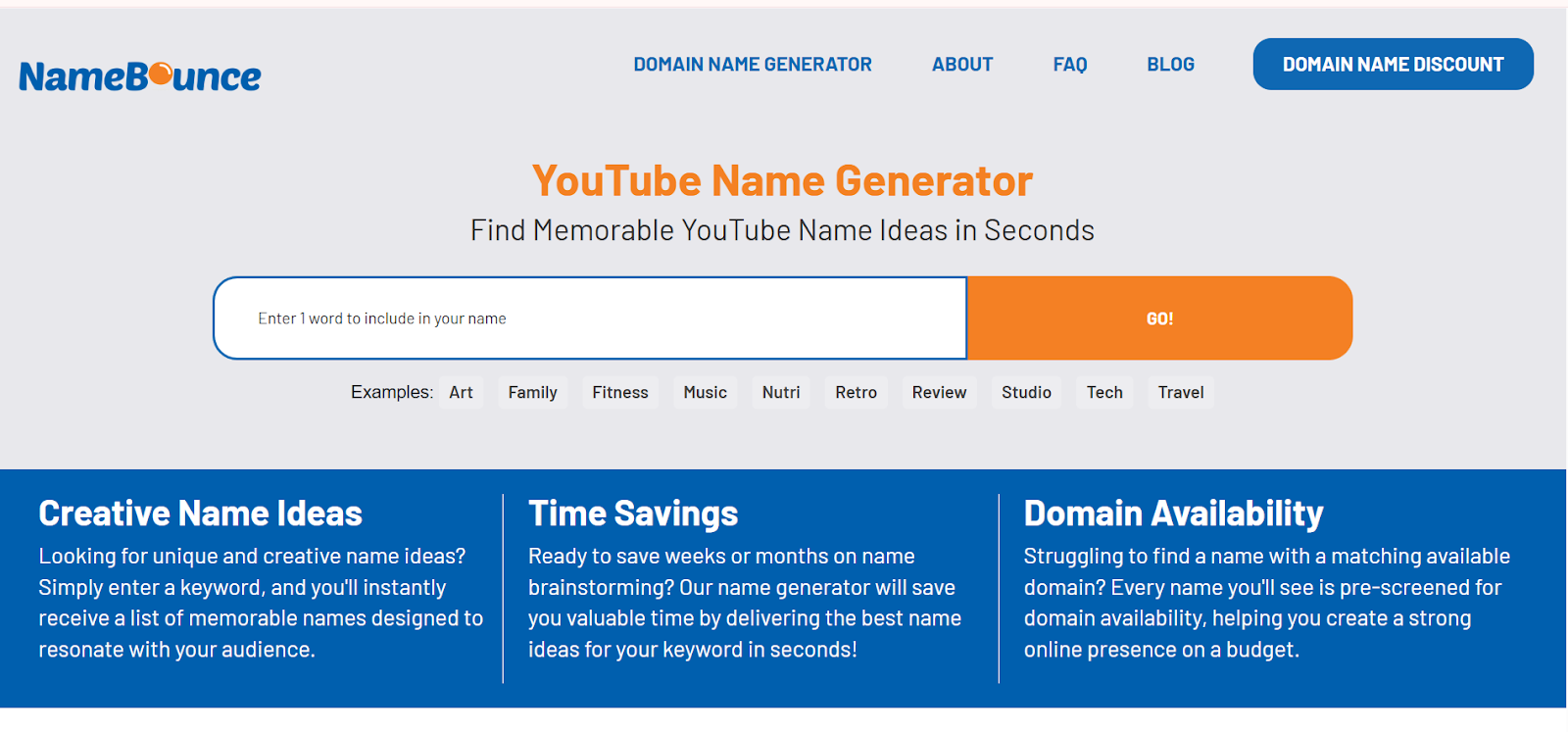Click the 'Find Memorable YouTube Name Ideas' subtitle

point(782,230)
